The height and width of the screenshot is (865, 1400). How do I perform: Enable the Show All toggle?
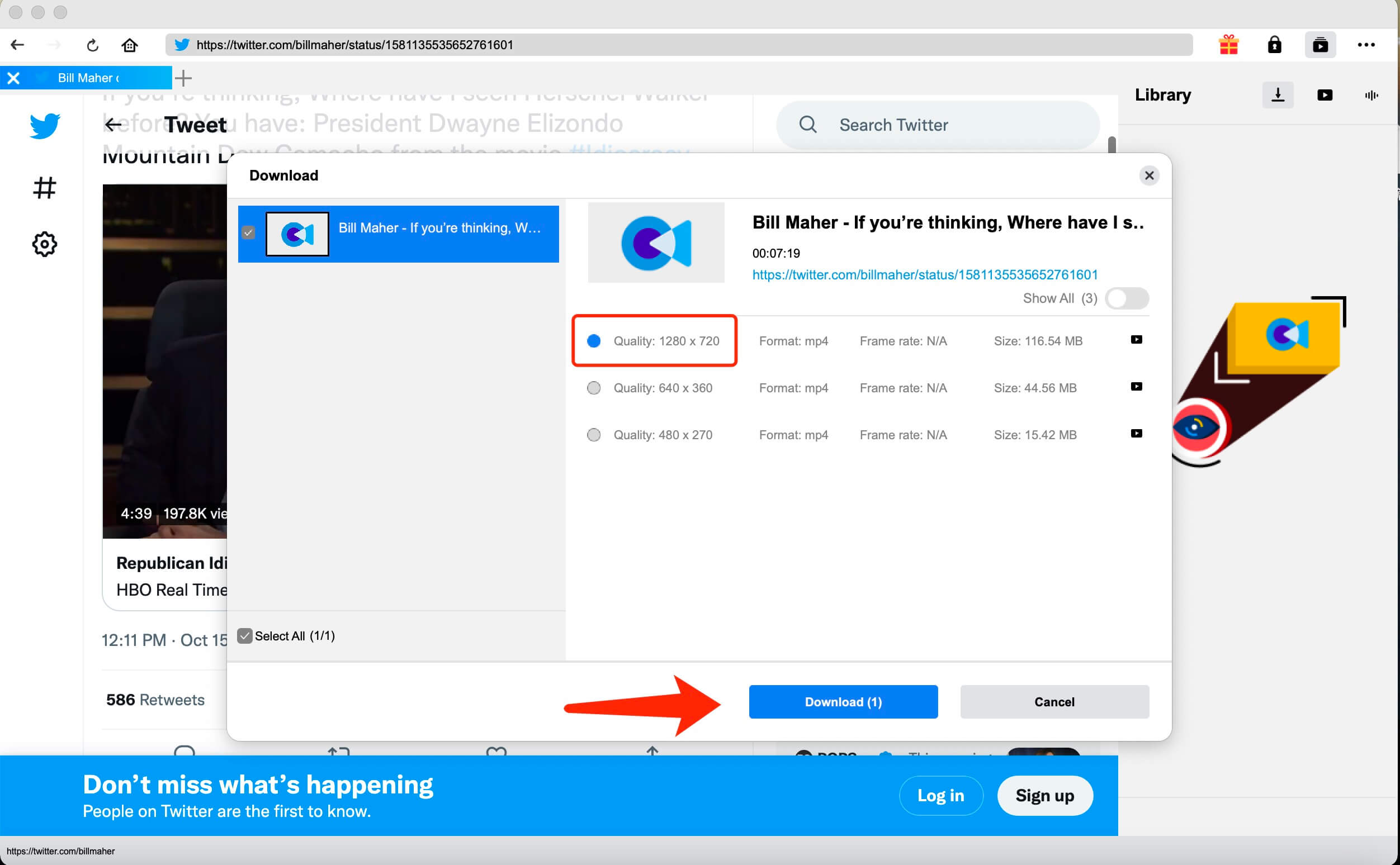coord(1126,298)
